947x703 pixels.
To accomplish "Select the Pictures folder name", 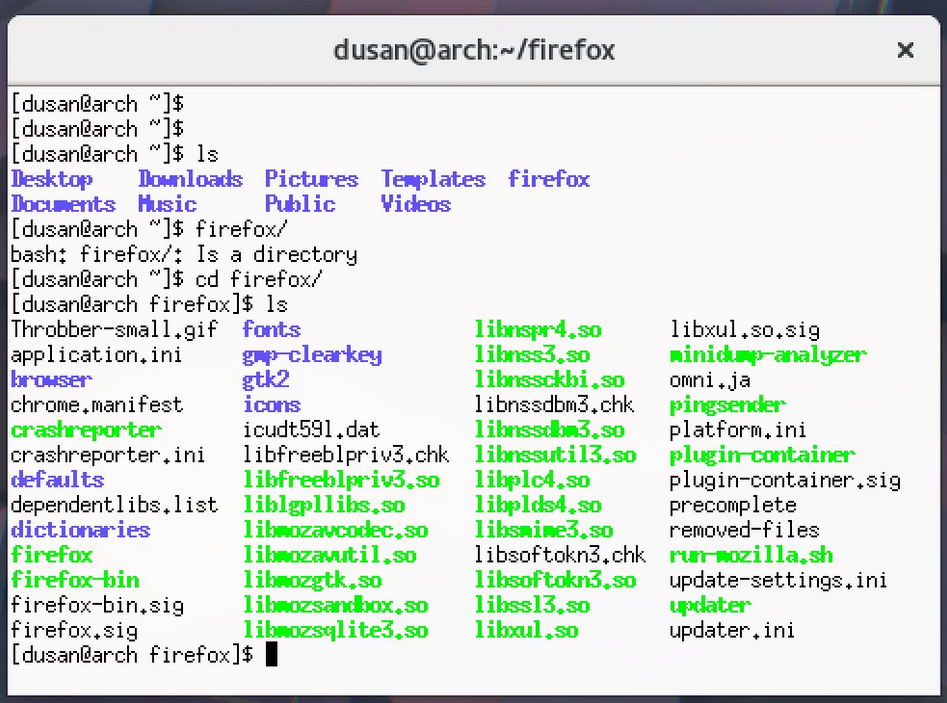I will [x=311, y=180].
